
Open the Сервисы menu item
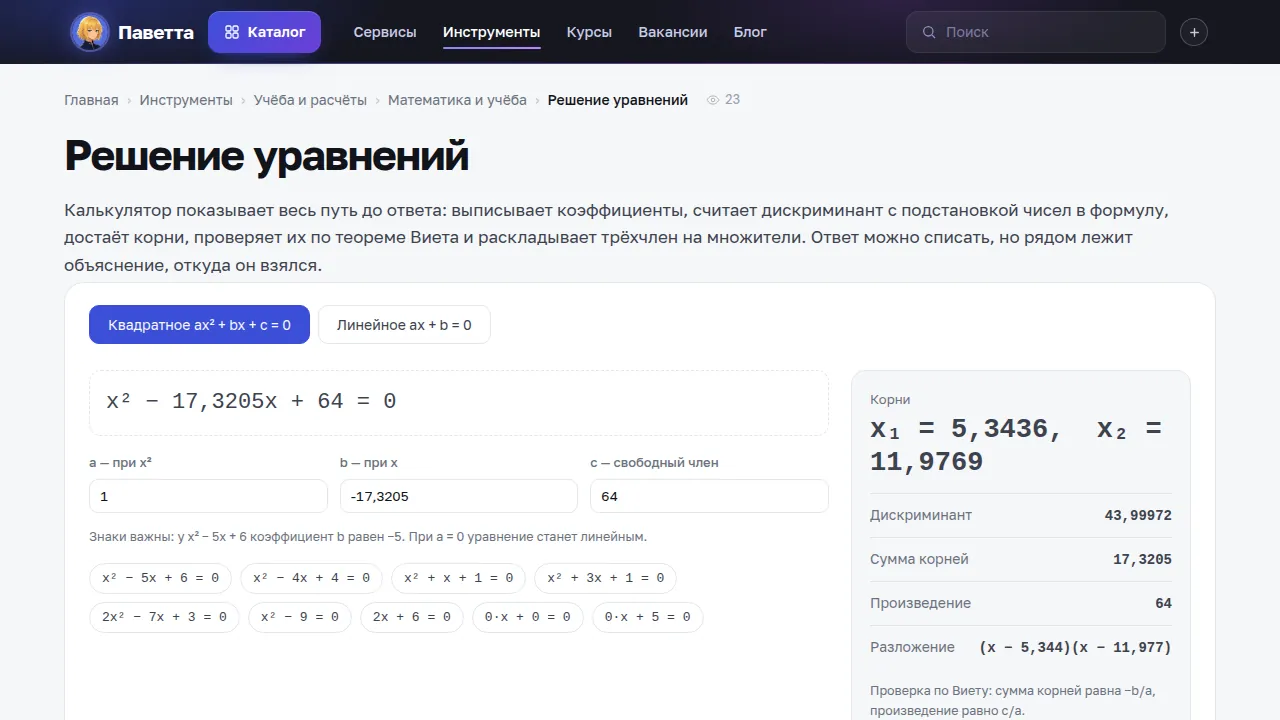coord(385,32)
